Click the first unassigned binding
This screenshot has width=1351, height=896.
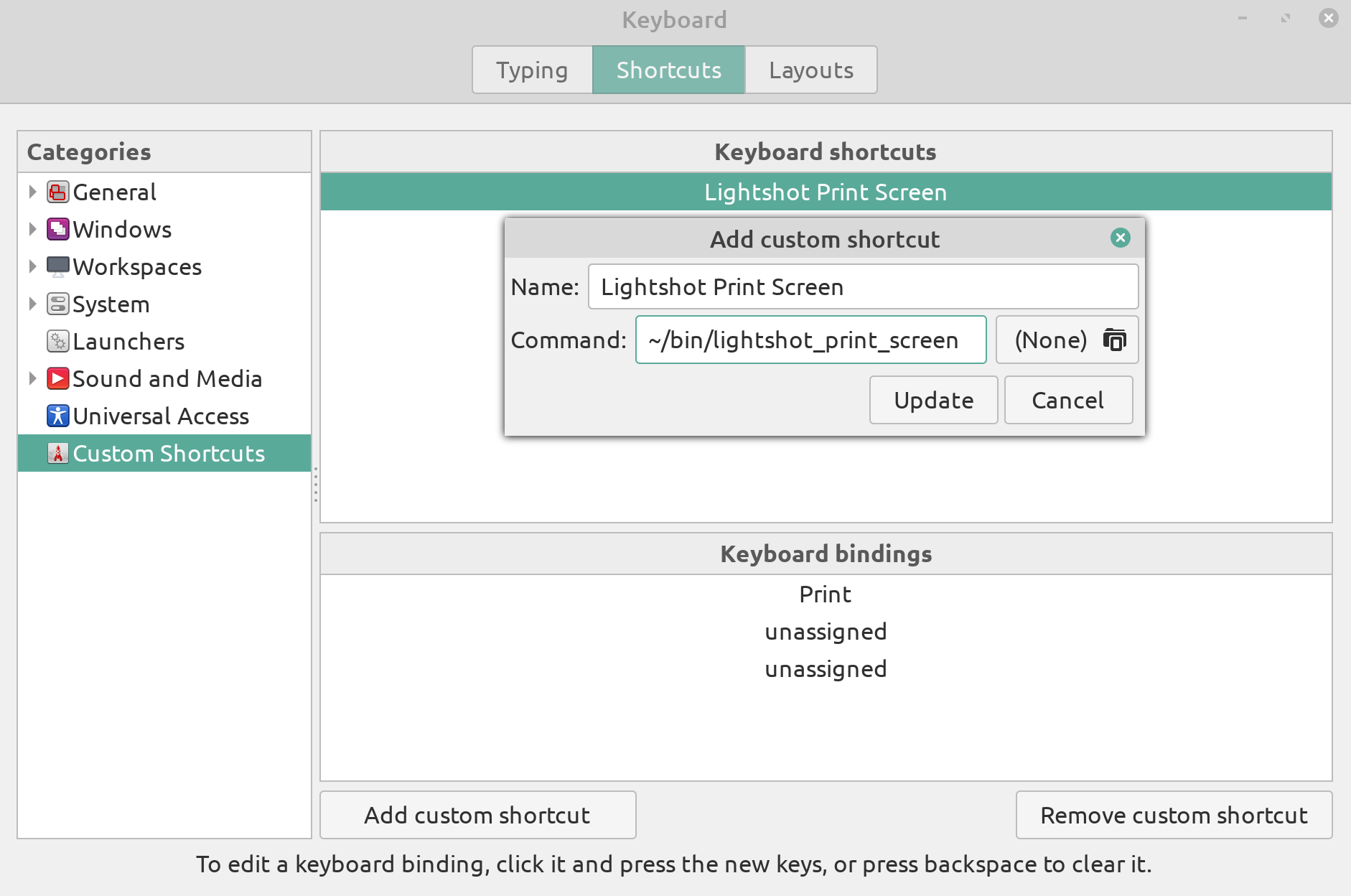(x=826, y=631)
